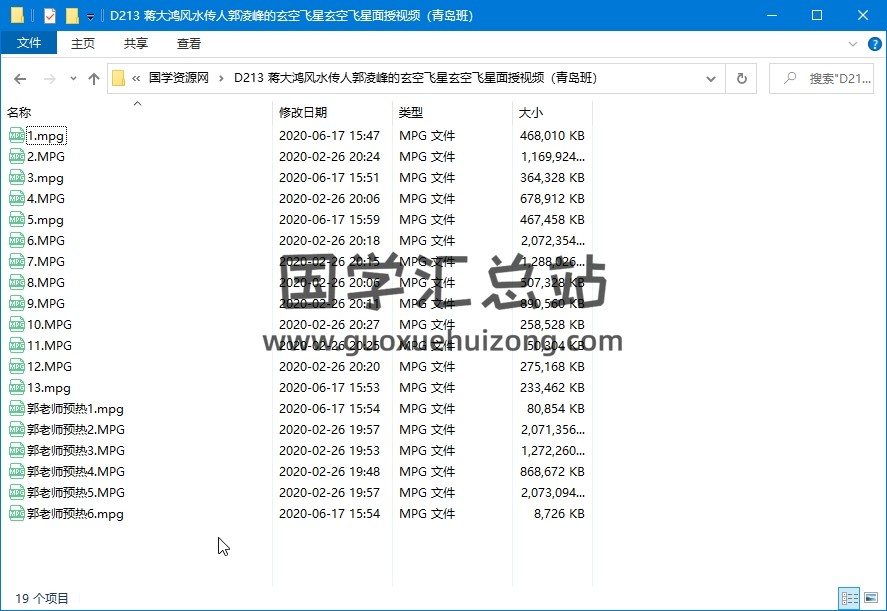The height and width of the screenshot is (611, 887).
Task: Click the folder icon in address bar
Action: [118, 78]
